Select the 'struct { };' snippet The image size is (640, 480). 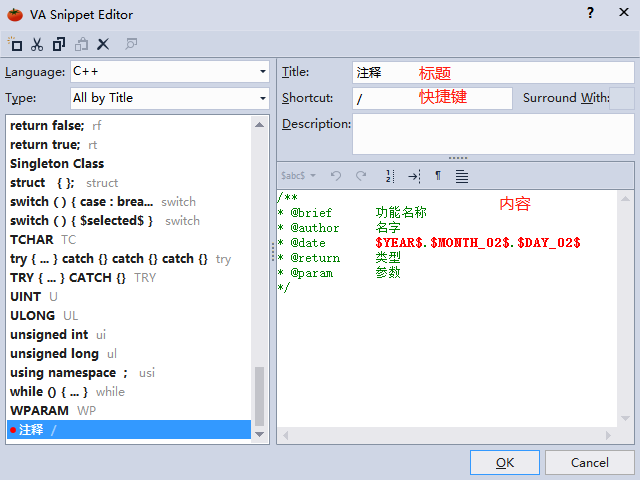tap(129, 182)
